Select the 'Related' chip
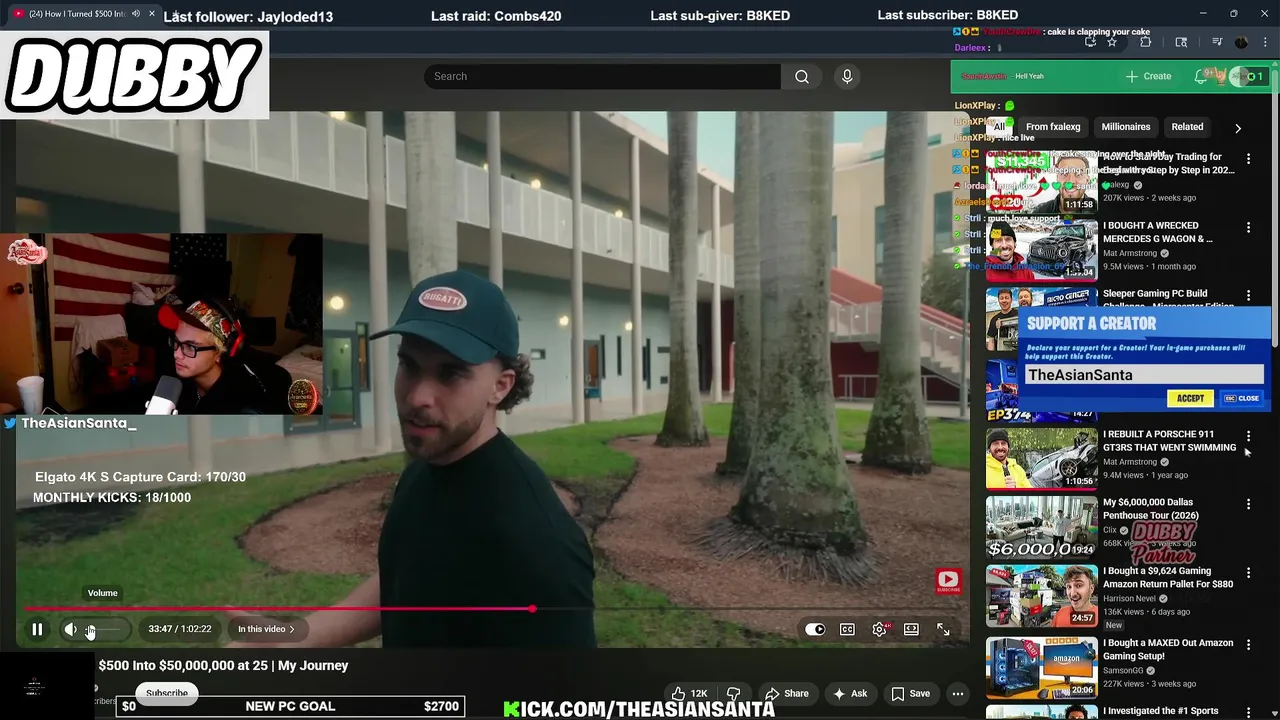This screenshot has height=720, width=1280. pyautogui.click(x=1187, y=127)
